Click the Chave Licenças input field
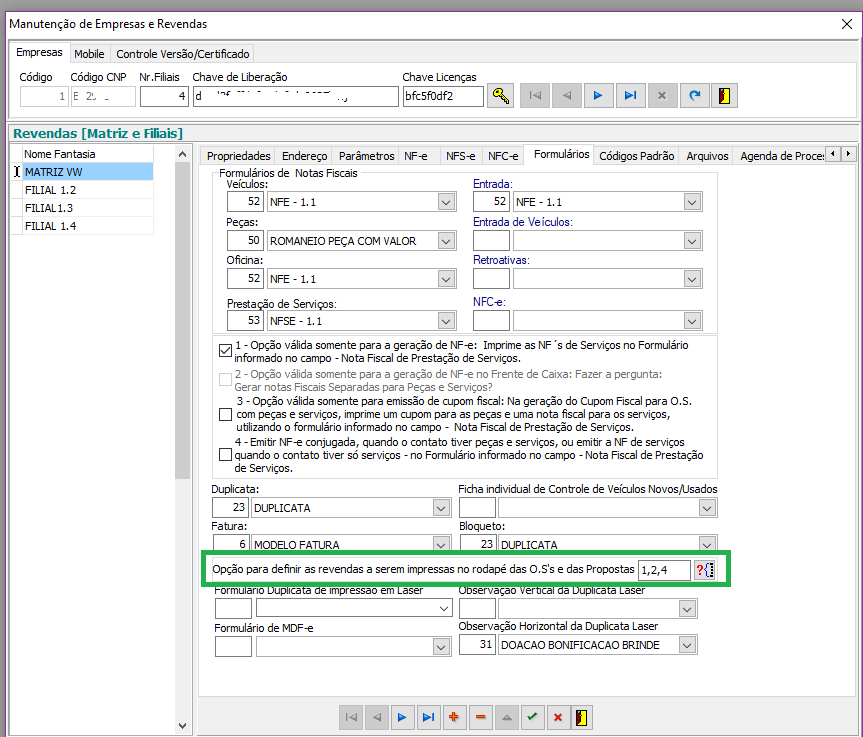 point(443,96)
